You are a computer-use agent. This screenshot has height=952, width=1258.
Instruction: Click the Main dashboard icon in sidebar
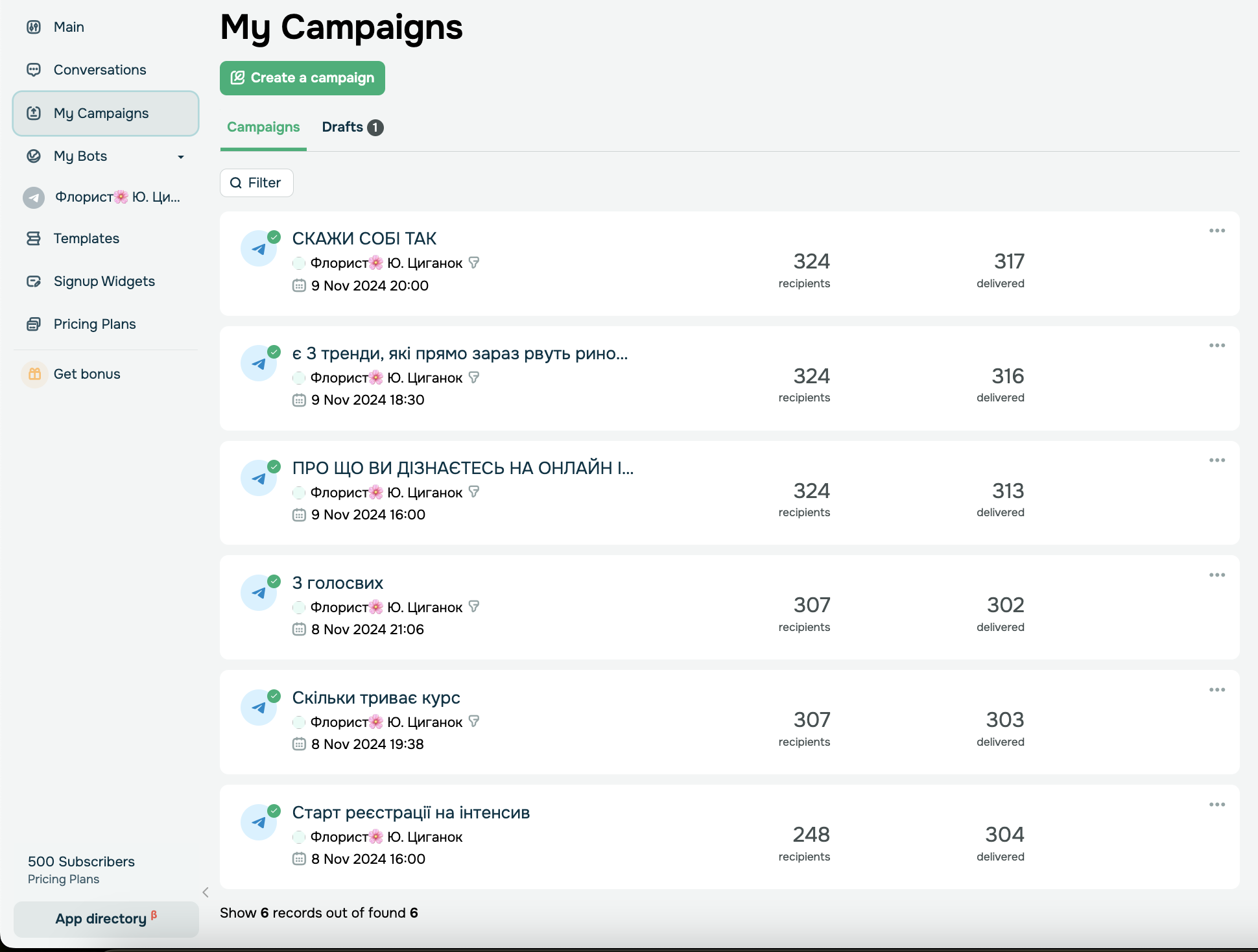[34, 27]
